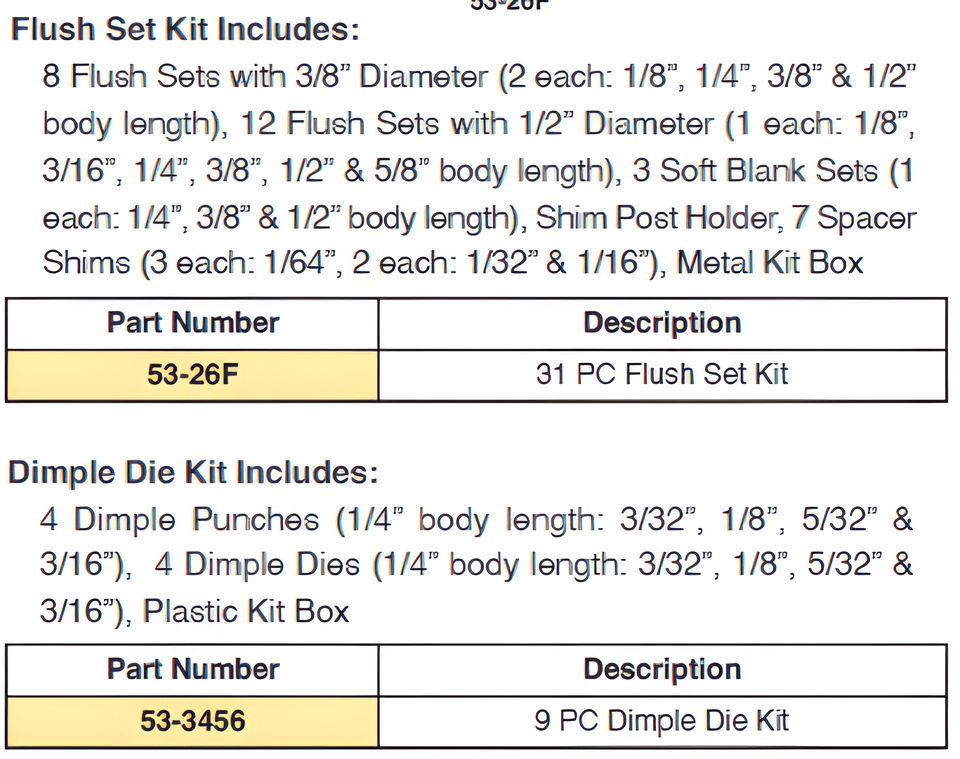Click Part Number header in dimple die table
The image size is (960, 759).
(x=192, y=670)
